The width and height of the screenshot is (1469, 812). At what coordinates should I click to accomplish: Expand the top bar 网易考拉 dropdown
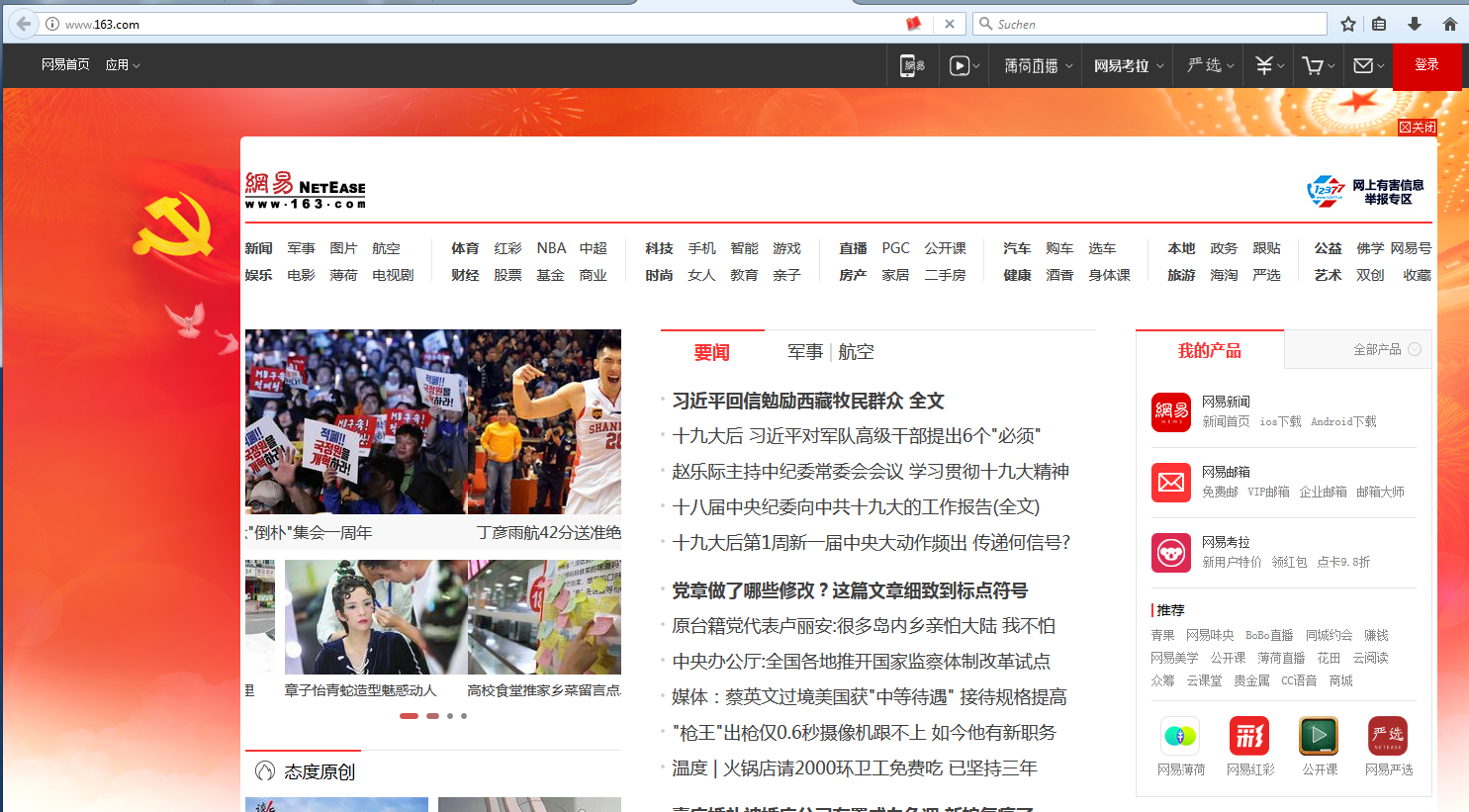point(1129,65)
